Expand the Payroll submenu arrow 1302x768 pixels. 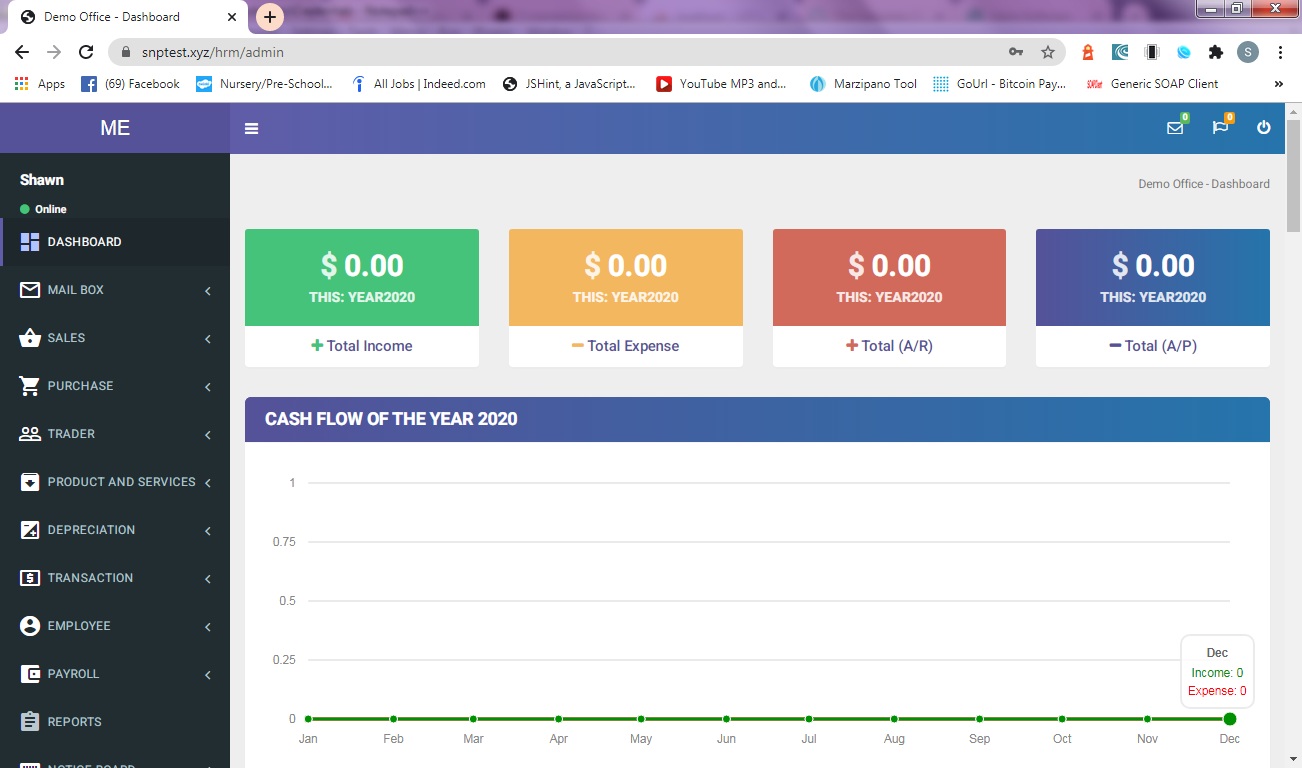click(x=208, y=675)
